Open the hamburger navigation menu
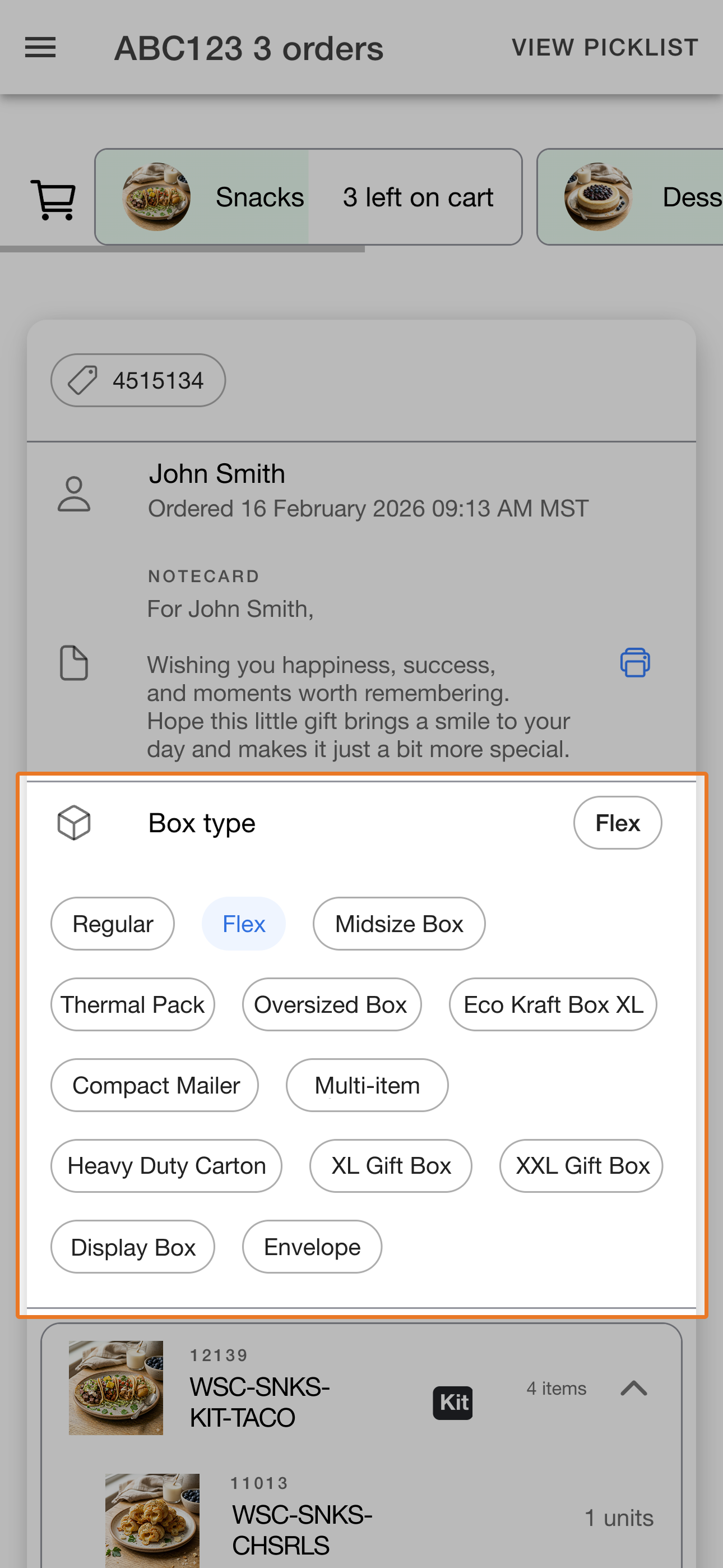 pos(40,48)
